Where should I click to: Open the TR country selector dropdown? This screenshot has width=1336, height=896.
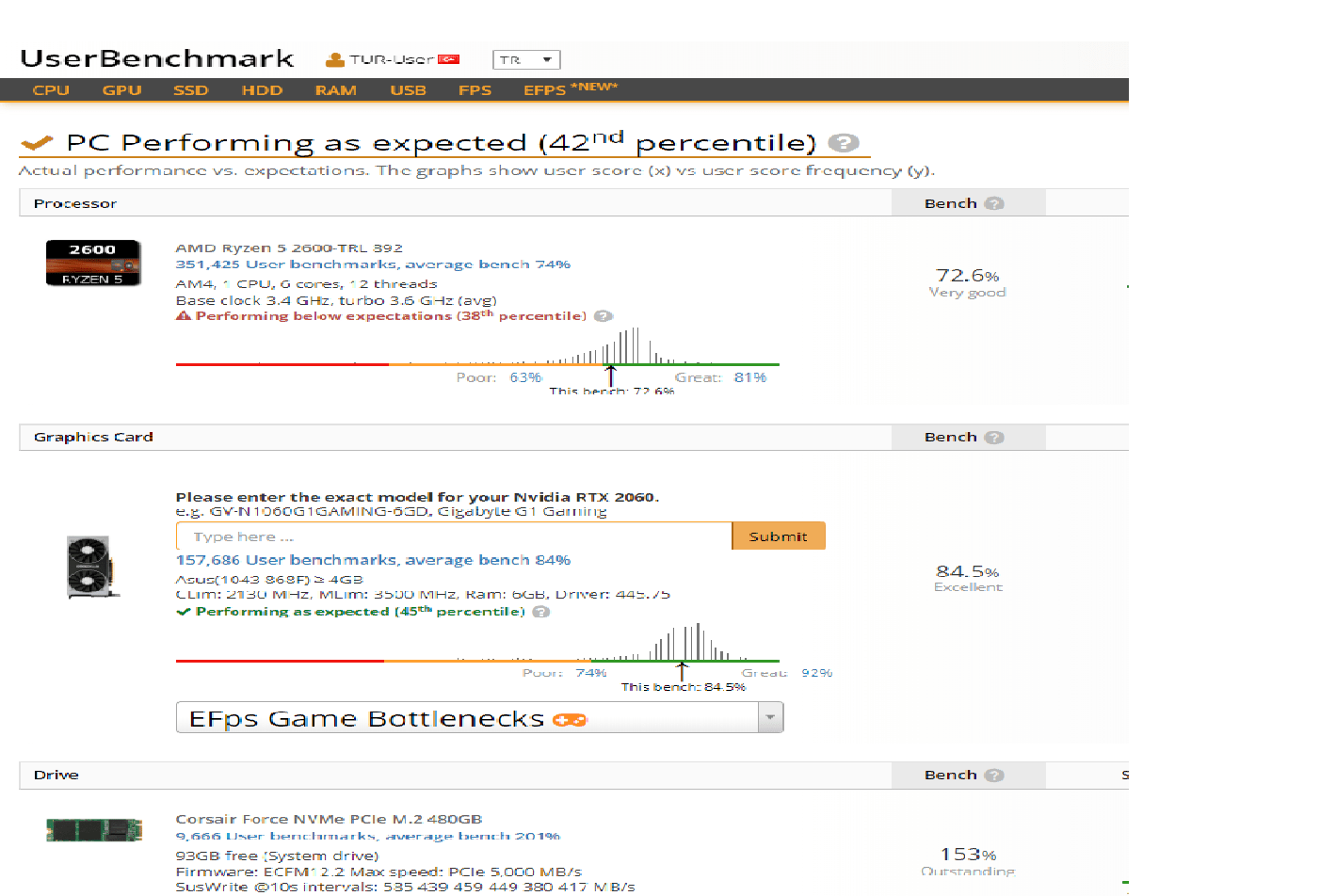coord(526,59)
